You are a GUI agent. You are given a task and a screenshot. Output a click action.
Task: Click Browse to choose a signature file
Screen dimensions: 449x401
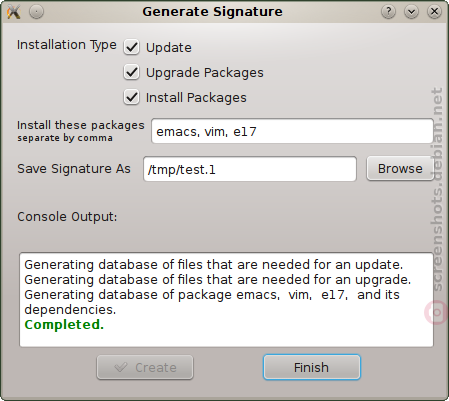[400, 169]
